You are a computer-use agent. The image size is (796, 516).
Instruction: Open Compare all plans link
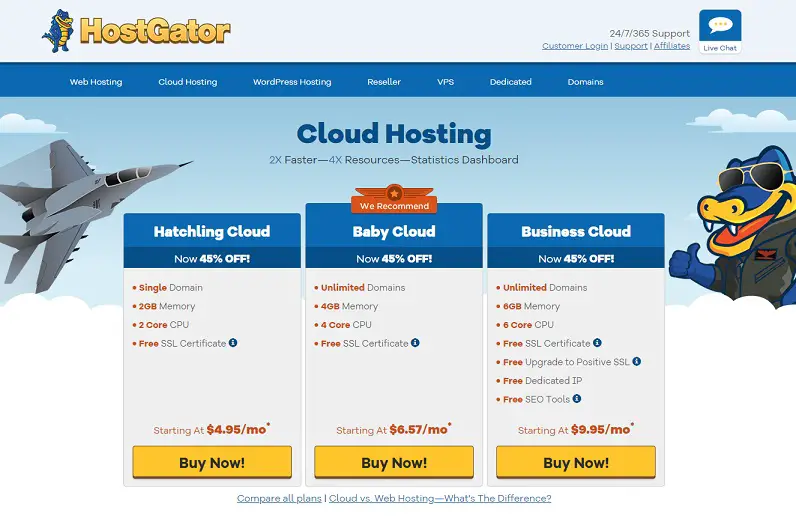(x=279, y=498)
